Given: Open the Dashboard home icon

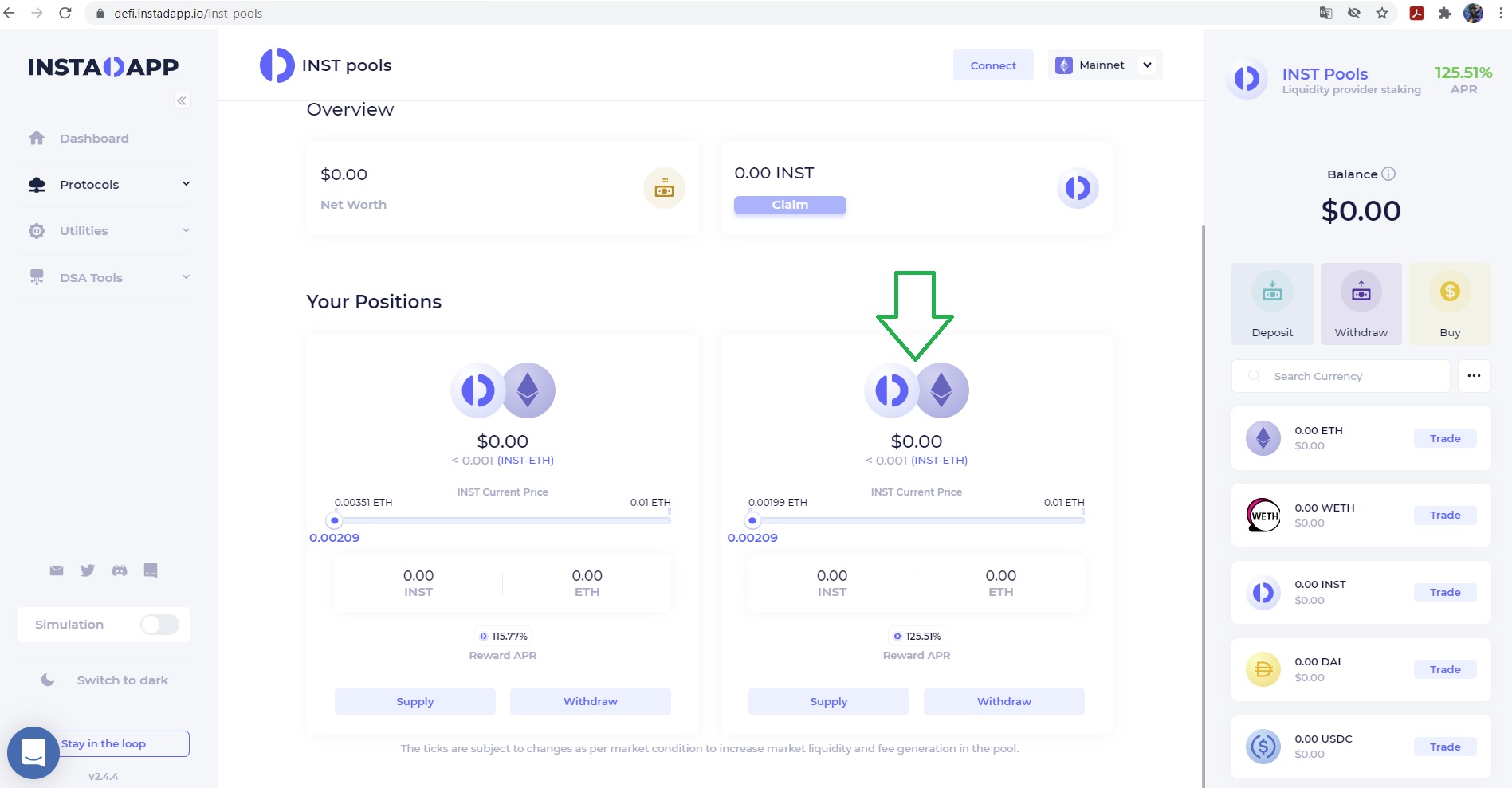Looking at the screenshot, I should point(37,138).
